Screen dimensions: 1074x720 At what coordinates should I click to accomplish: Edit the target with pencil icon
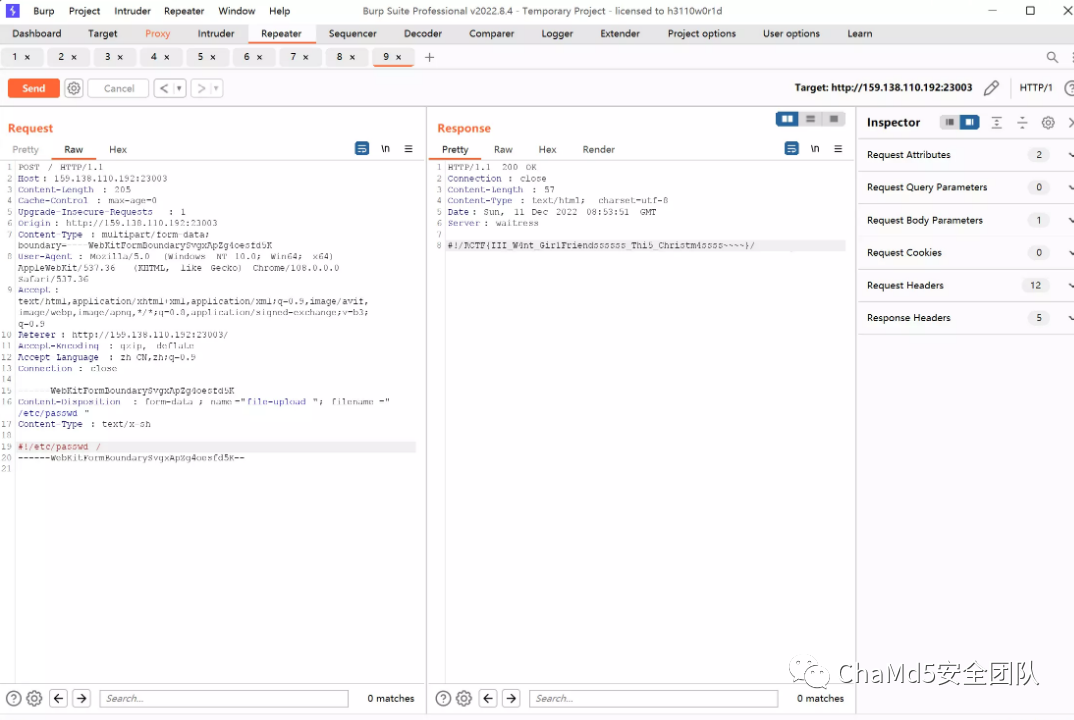click(x=991, y=88)
